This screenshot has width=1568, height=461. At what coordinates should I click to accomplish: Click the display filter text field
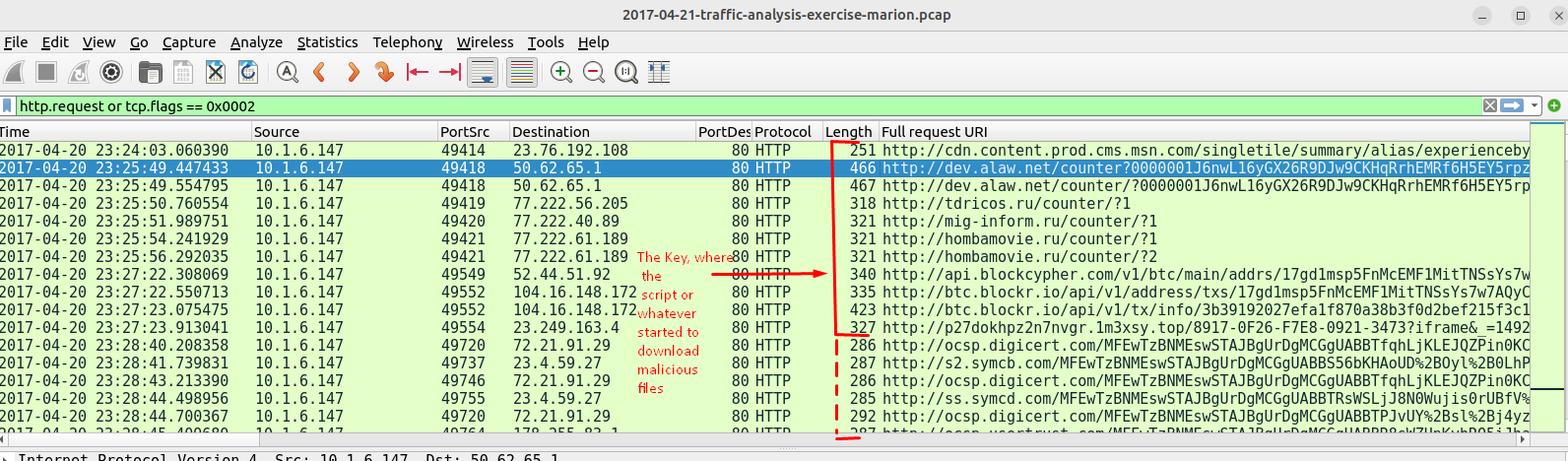749,105
